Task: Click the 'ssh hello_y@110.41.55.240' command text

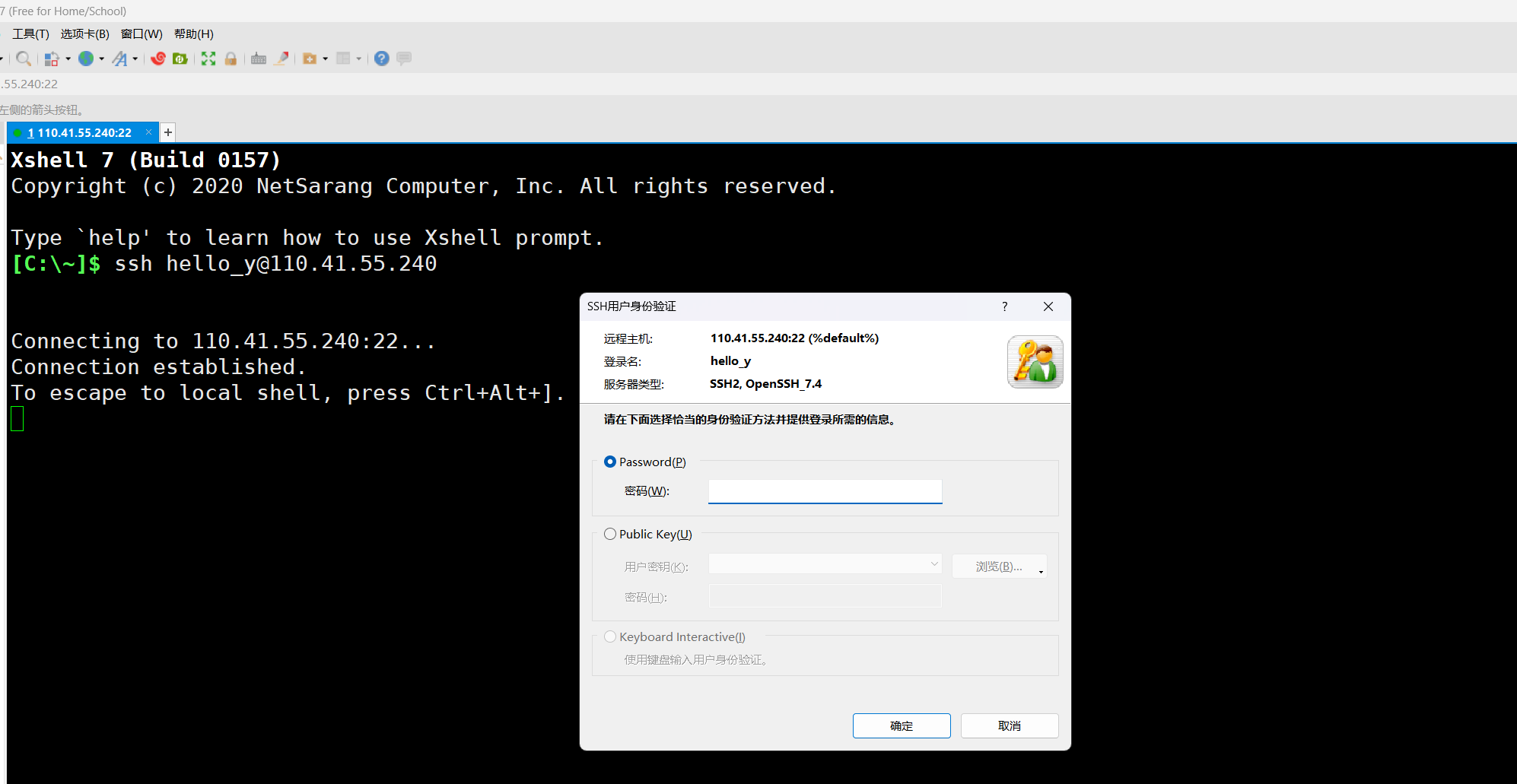Action: (276, 264)
